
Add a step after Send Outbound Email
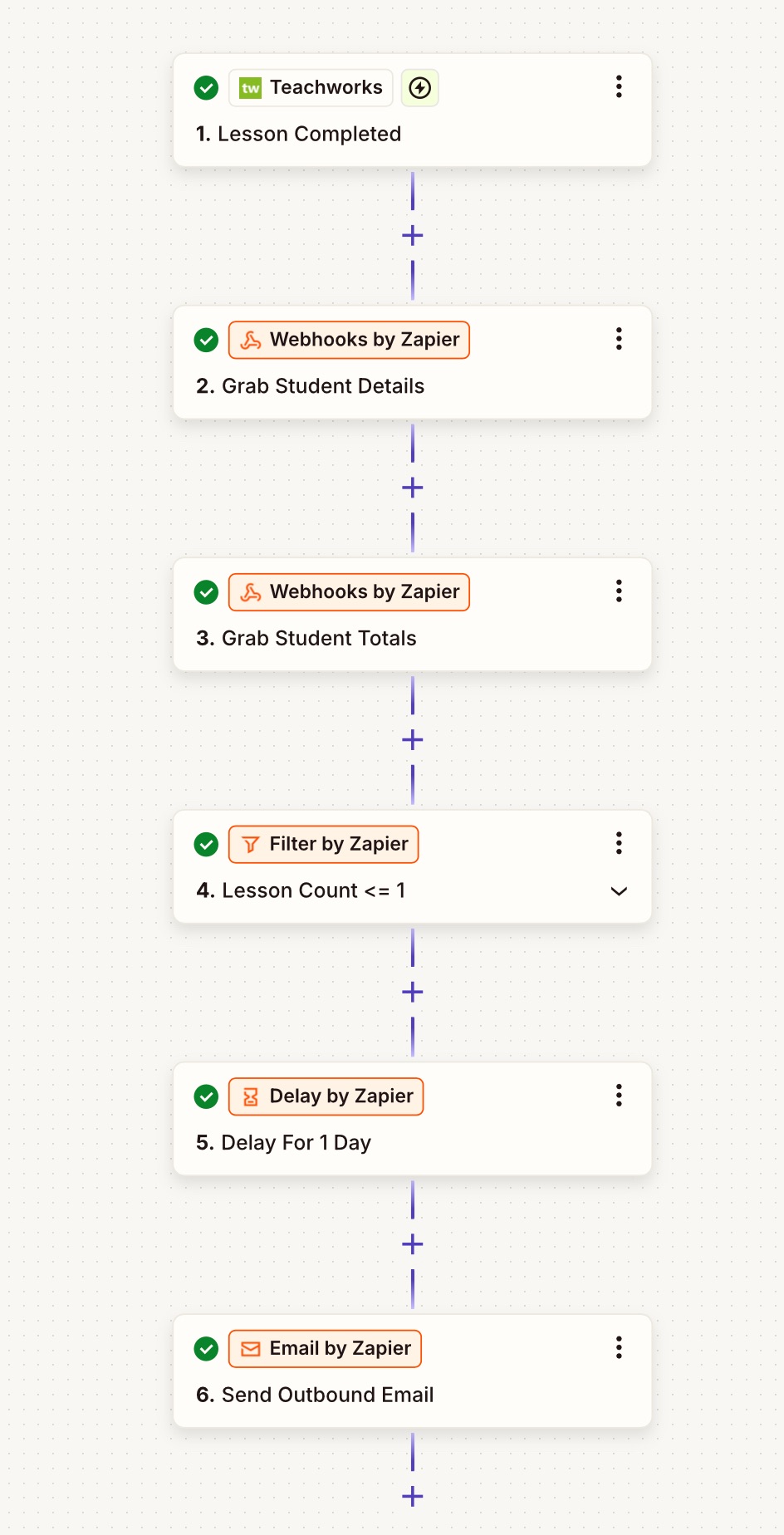tap(413, 1497)
